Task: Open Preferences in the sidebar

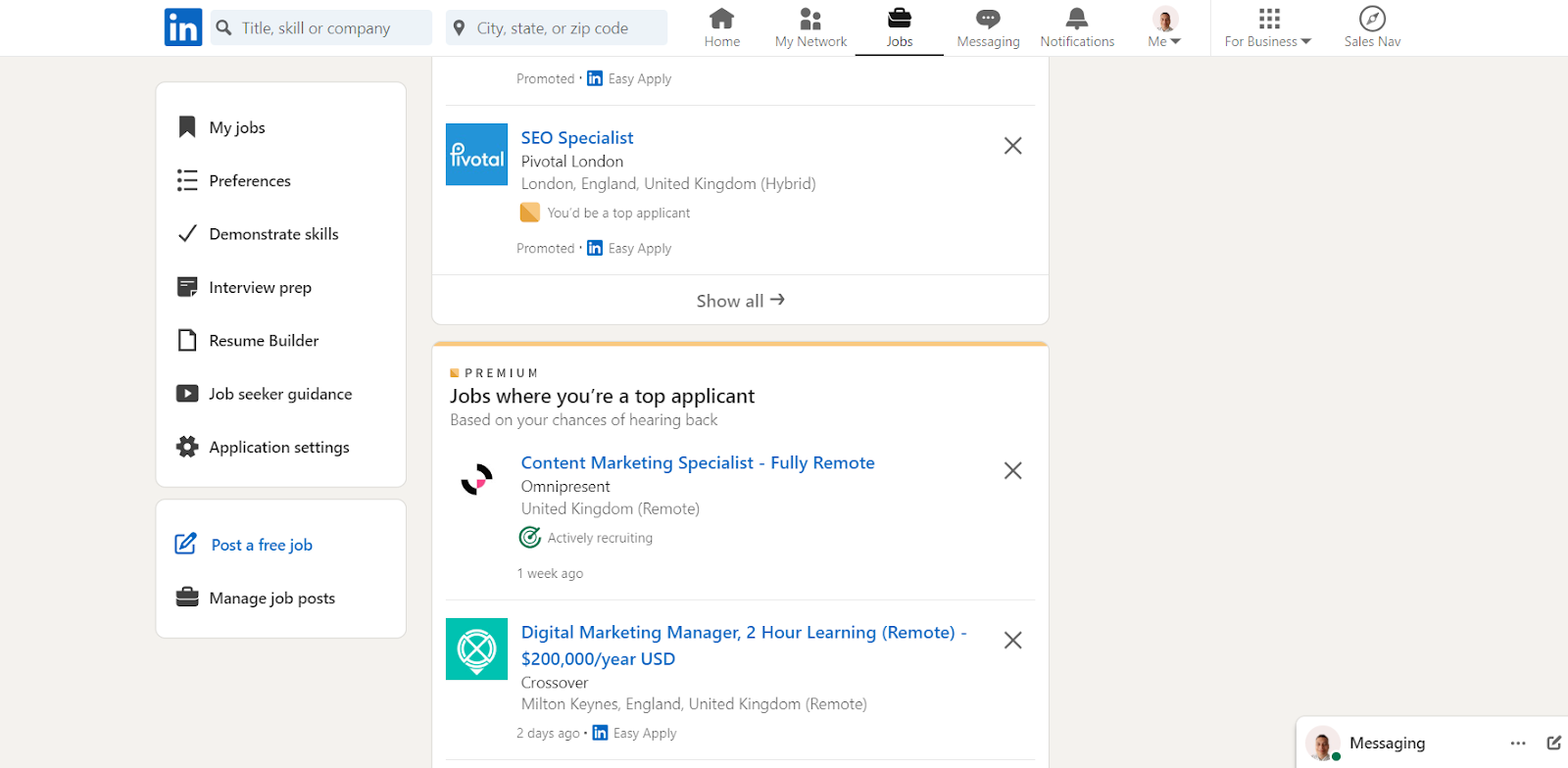Action: 250,181
